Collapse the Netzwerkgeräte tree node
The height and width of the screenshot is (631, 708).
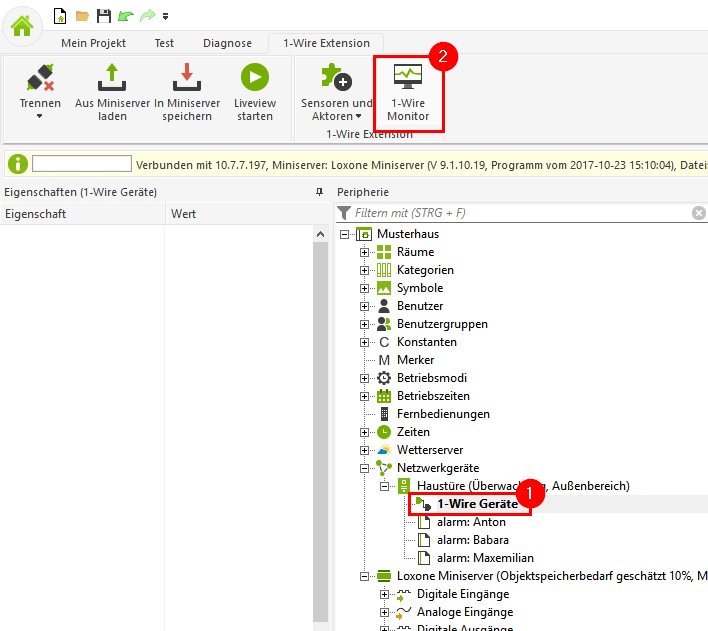pyautogui.click(x=365, y=468)
